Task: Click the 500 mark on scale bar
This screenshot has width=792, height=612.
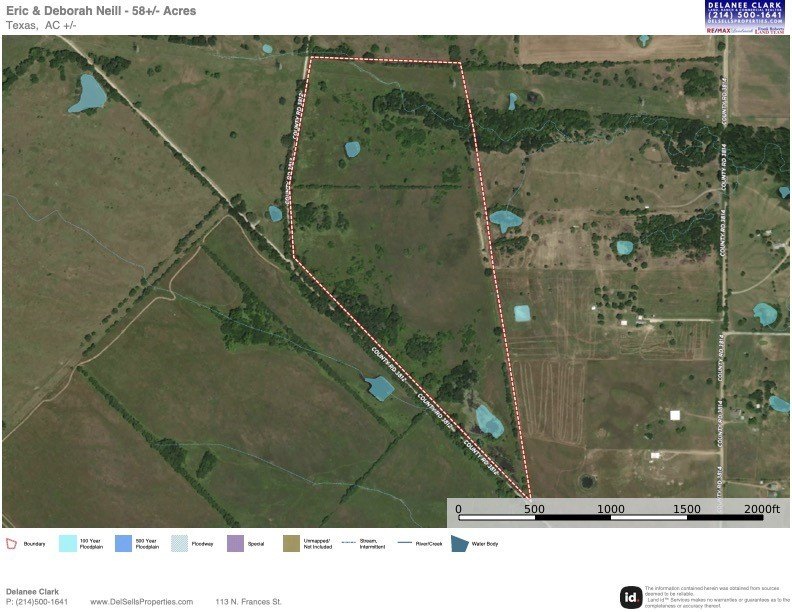Action: point(534,508)
